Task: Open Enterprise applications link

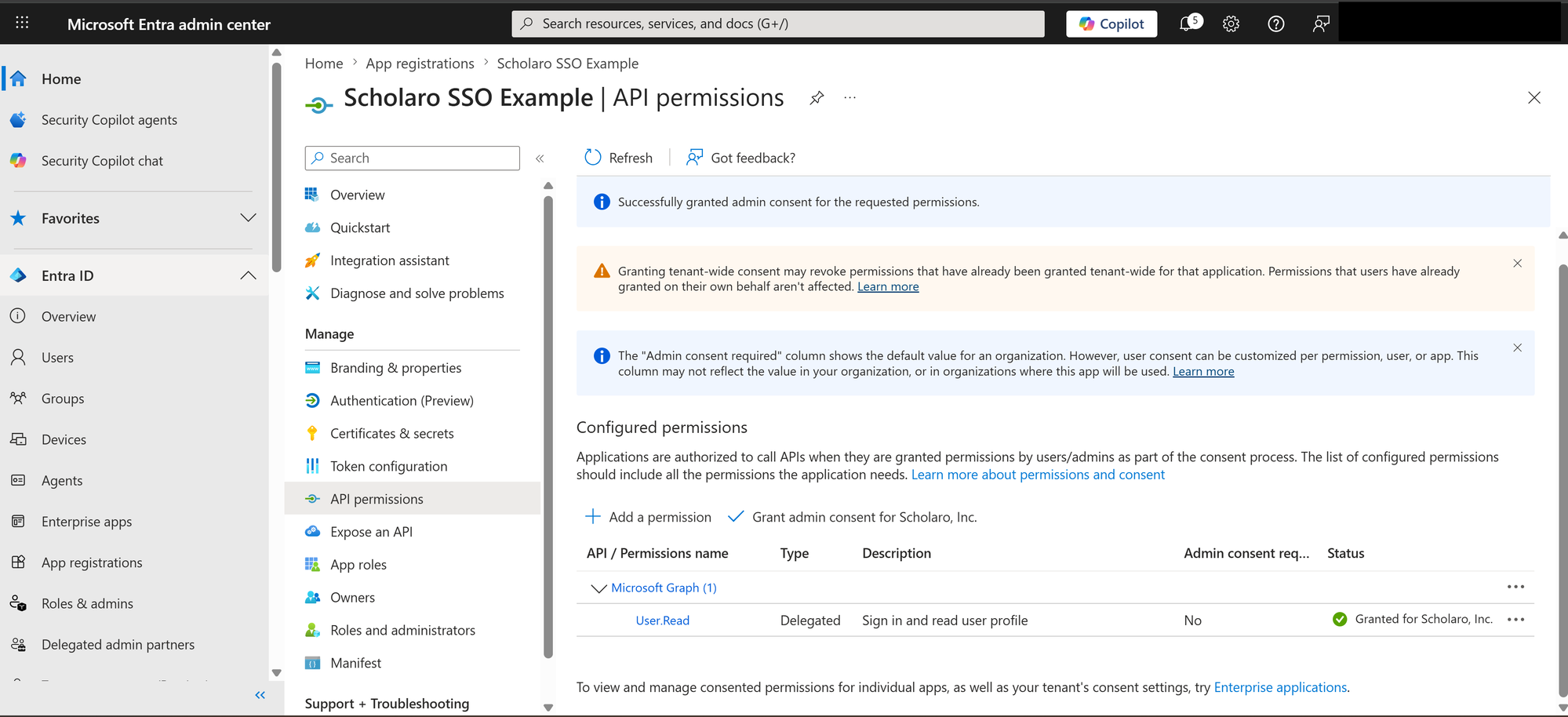Action: pyautogui.click(x=1280, y=687)
